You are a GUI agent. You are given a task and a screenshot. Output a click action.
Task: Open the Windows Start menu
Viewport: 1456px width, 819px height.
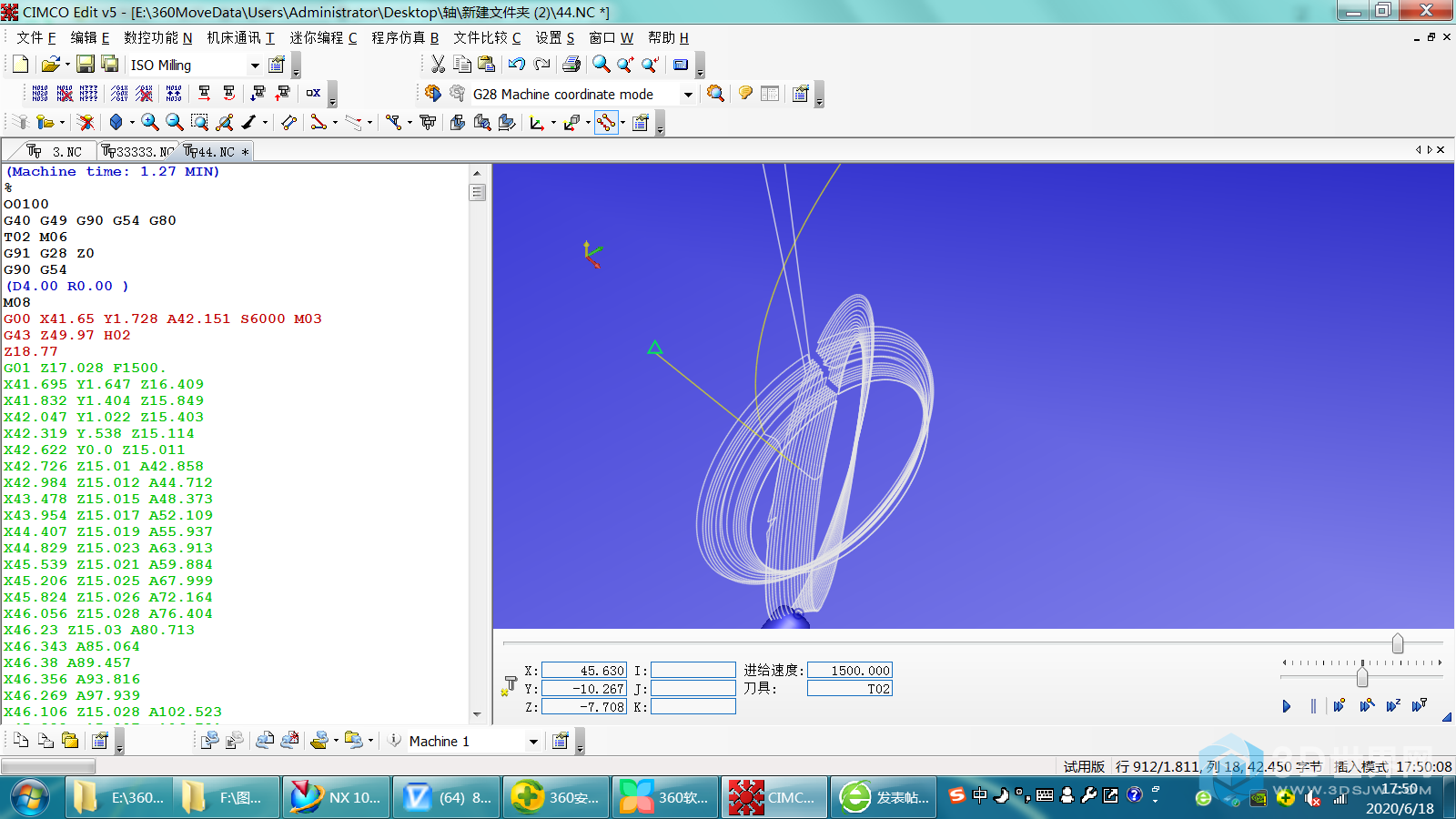pos(30,797)
